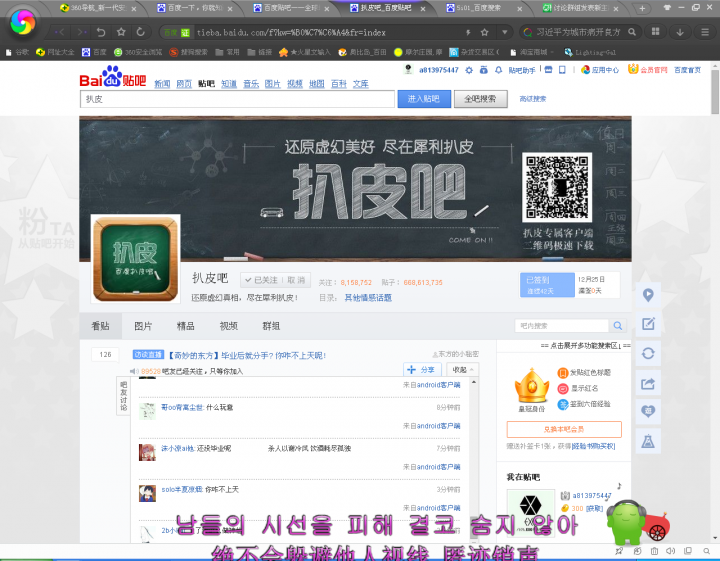Viewport: 720px width, 561px height.
Task: Open the 会员官网 link
Action: click(x=648, y=69)
